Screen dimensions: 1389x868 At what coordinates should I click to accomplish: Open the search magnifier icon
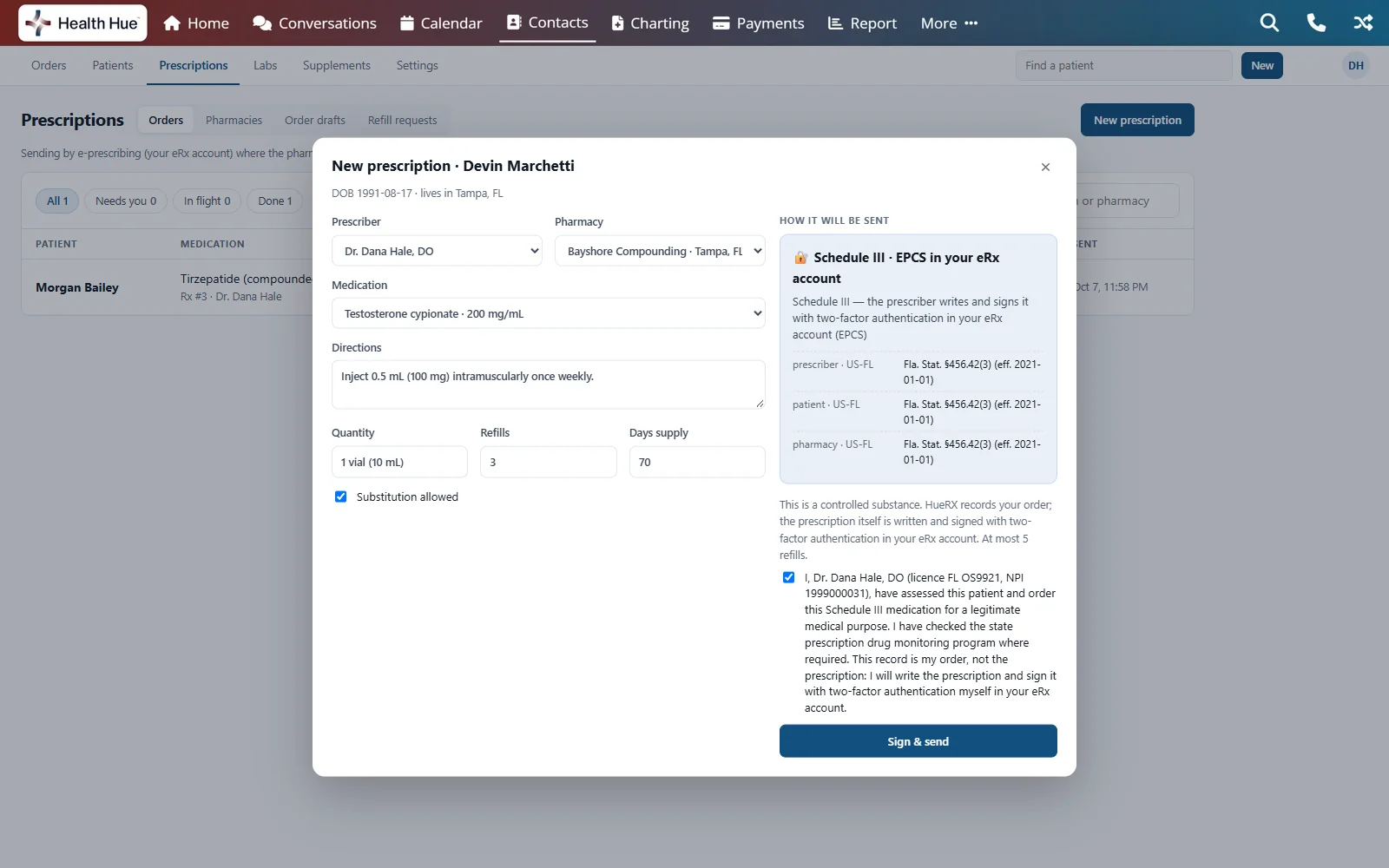coord(1269,23)
